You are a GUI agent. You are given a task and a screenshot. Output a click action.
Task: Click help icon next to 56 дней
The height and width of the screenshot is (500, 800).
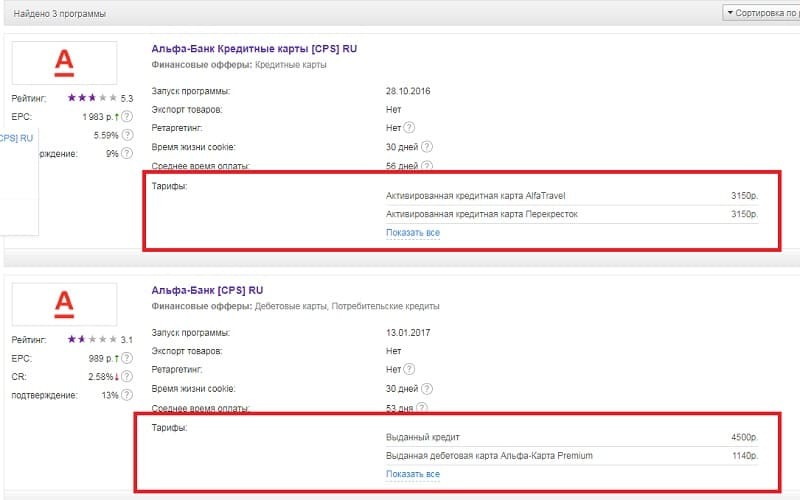[x=427, y=166]
